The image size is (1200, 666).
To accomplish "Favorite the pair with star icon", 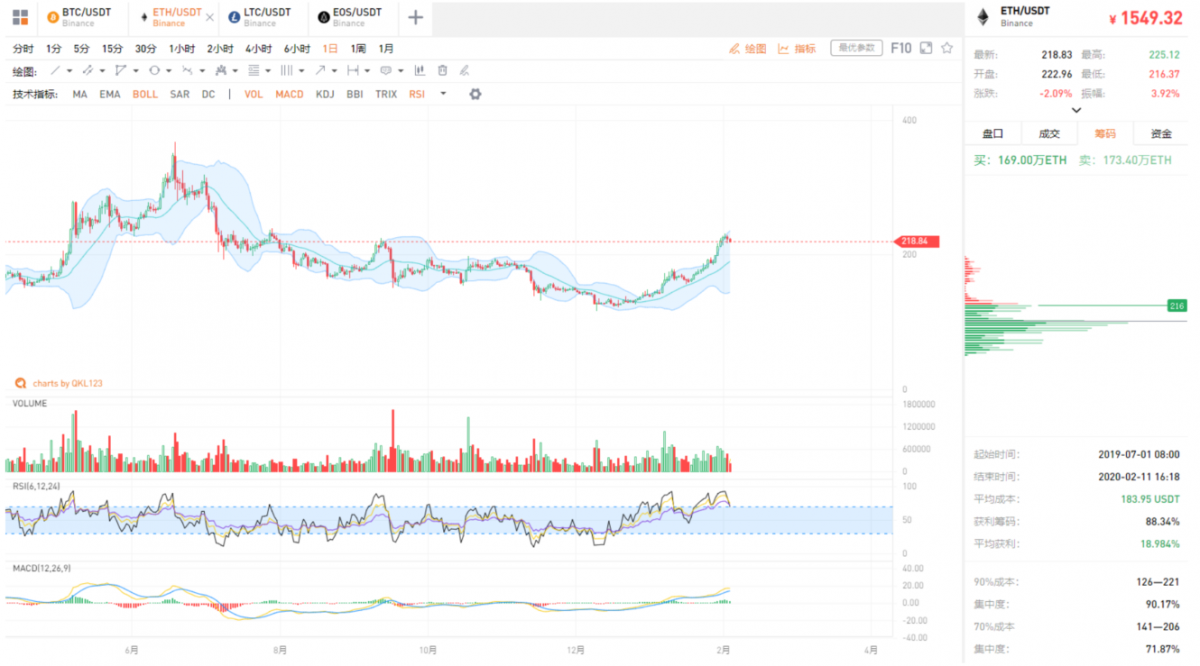I will coord(947,47).
